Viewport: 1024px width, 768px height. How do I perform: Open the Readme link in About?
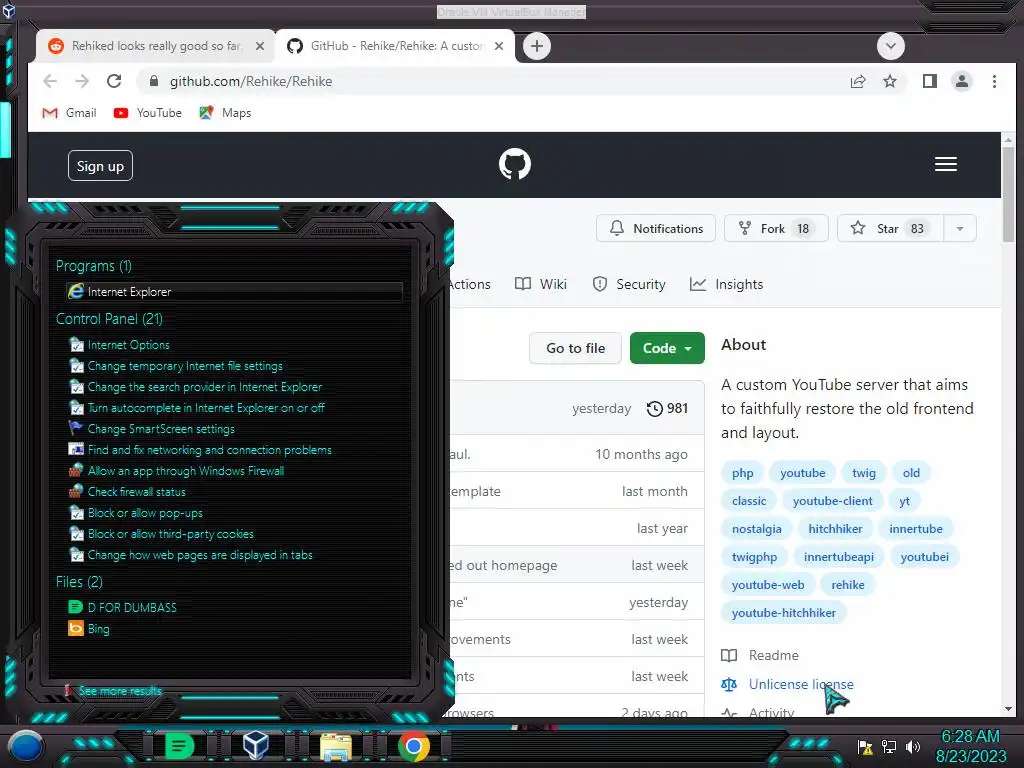pos(760,655)
